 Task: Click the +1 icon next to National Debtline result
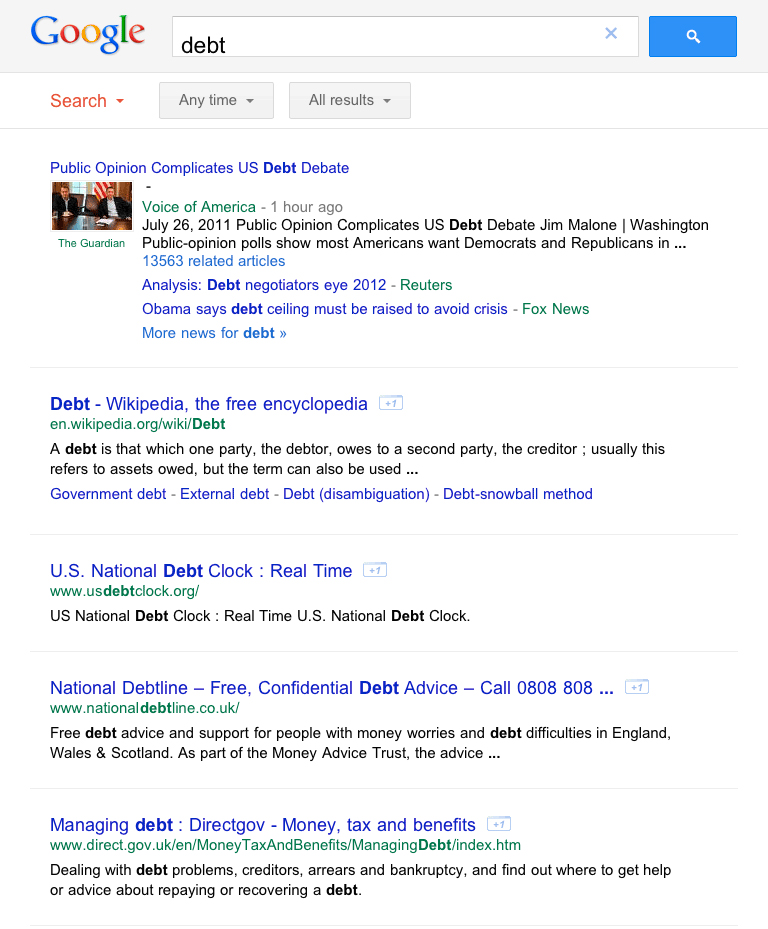(x=637, y=687)
